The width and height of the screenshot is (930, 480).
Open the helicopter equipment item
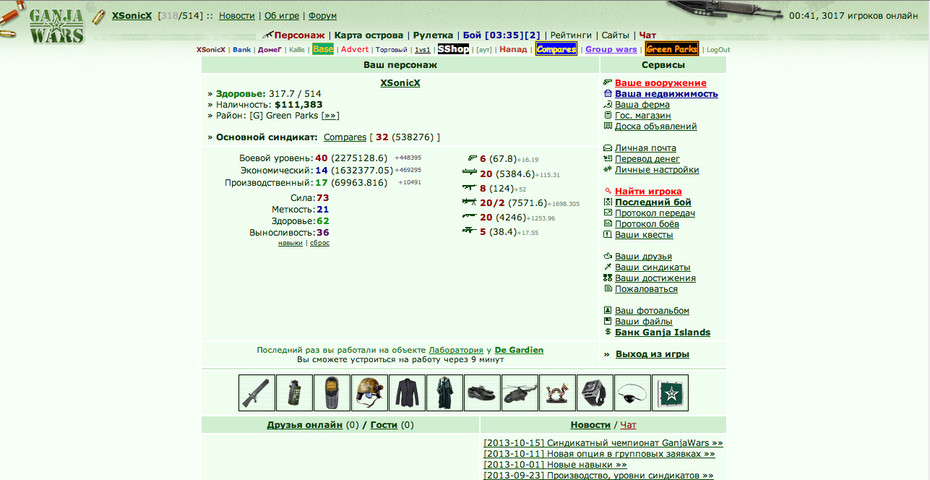(x=520, y=393)
